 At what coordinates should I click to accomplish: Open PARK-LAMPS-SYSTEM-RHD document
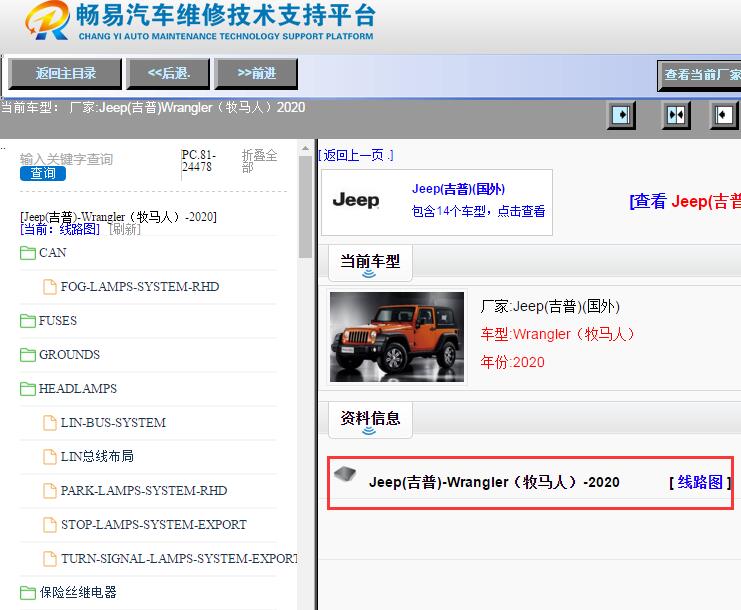[x=144, y=491]
